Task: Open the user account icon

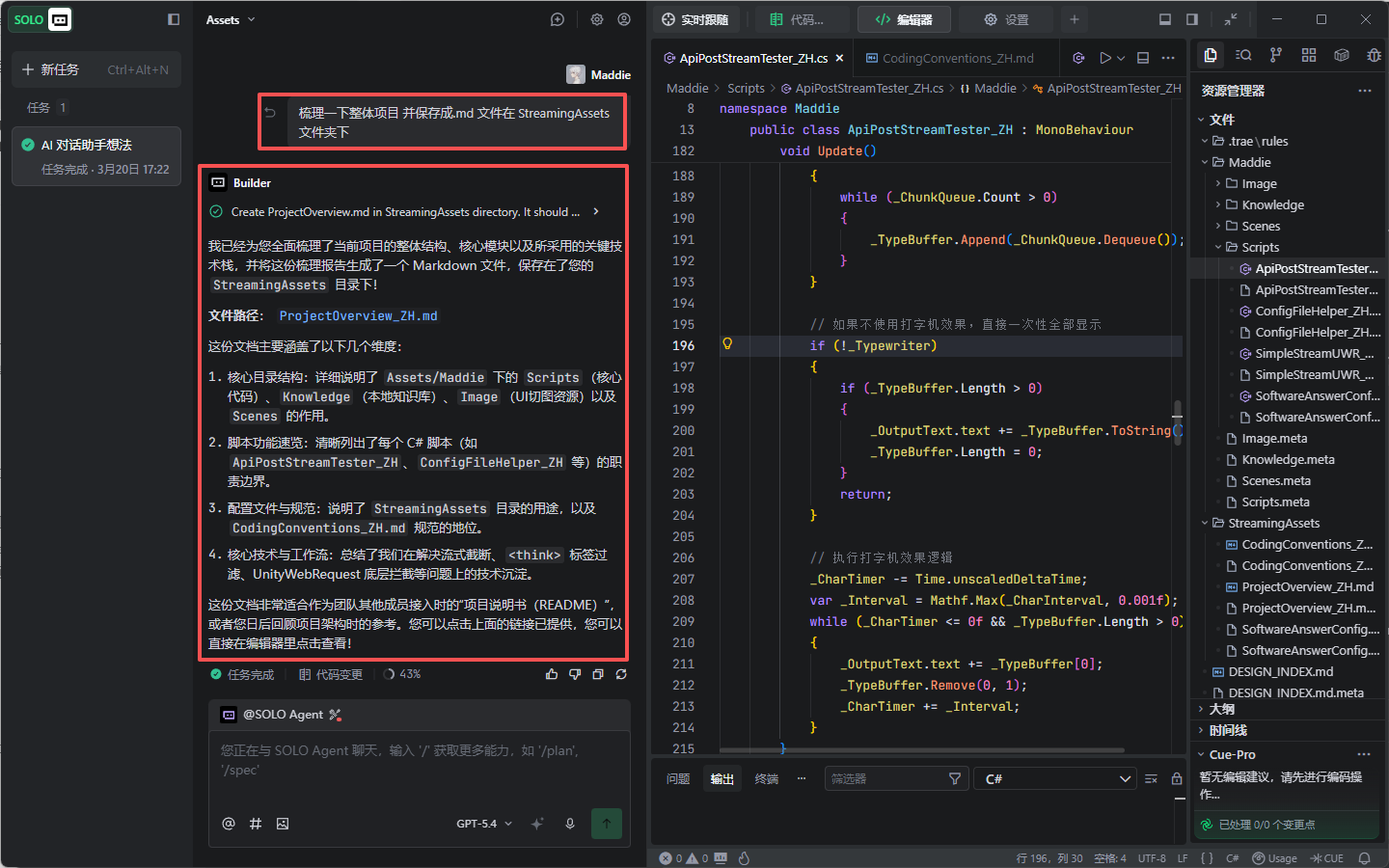Action: pos(624,19)
